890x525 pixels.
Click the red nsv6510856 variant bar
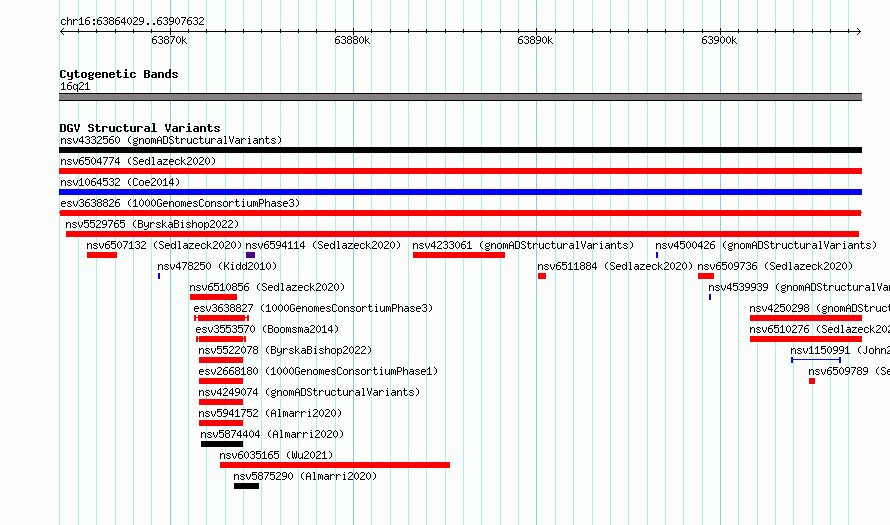click(213, 297)
